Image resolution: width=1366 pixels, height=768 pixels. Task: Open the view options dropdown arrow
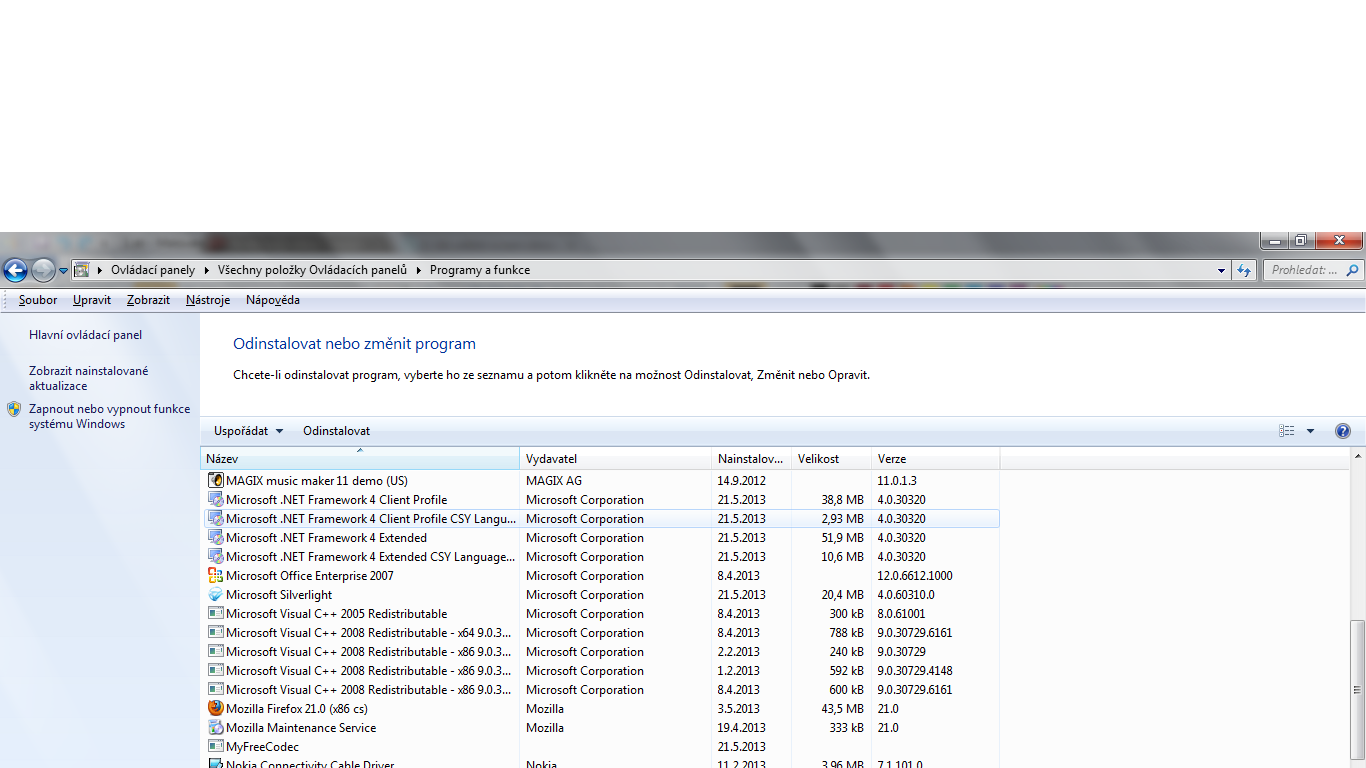click(1310, 431)
